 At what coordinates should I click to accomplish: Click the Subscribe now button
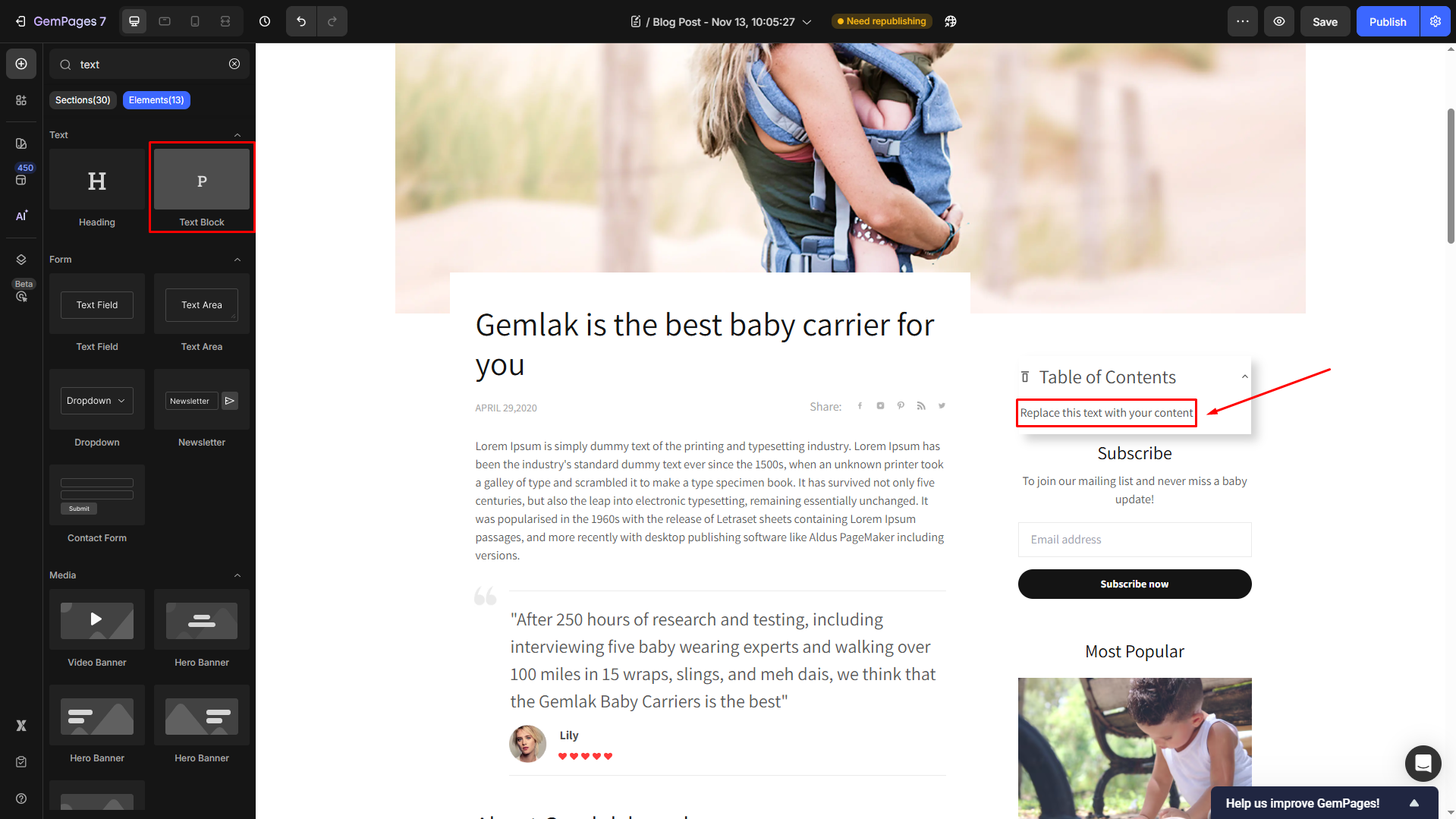tap(1134, 584)
